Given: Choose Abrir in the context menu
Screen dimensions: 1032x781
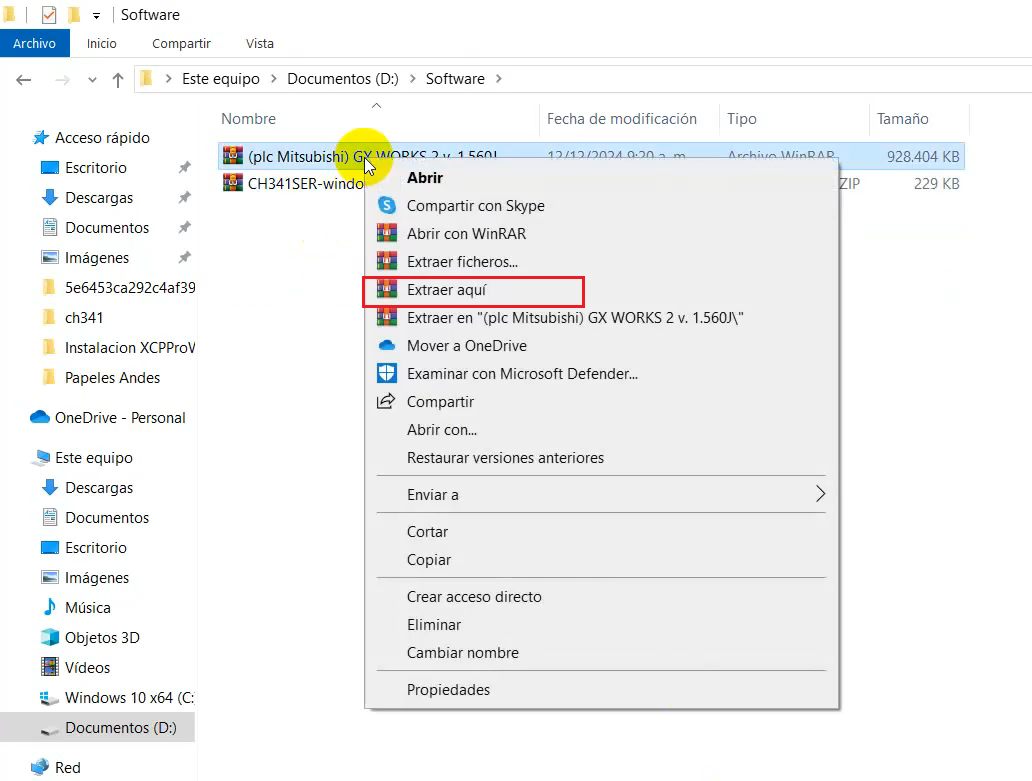Looking at the screenshot, I should (x=601, y=178).
